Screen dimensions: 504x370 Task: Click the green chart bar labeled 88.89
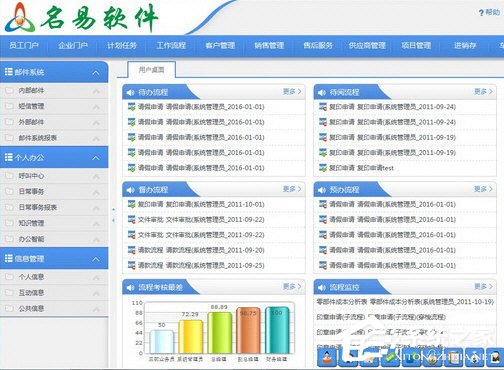219,333
